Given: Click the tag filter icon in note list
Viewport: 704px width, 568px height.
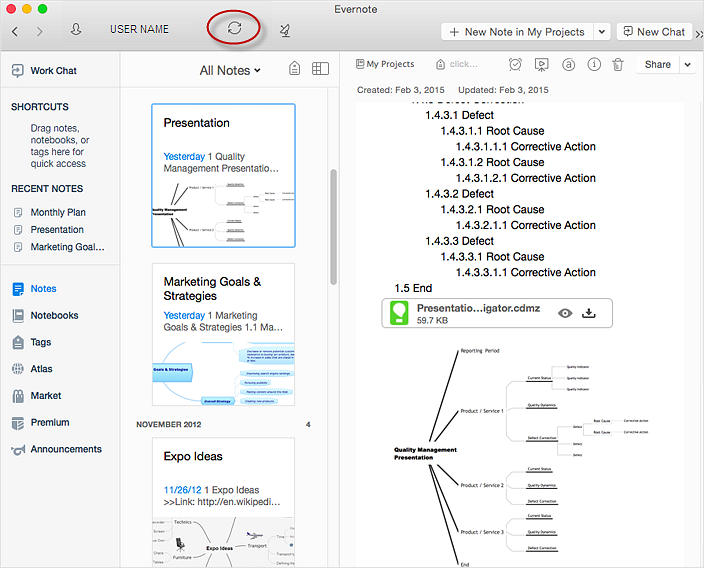Looking at the screenshot, I should point(294,68).
